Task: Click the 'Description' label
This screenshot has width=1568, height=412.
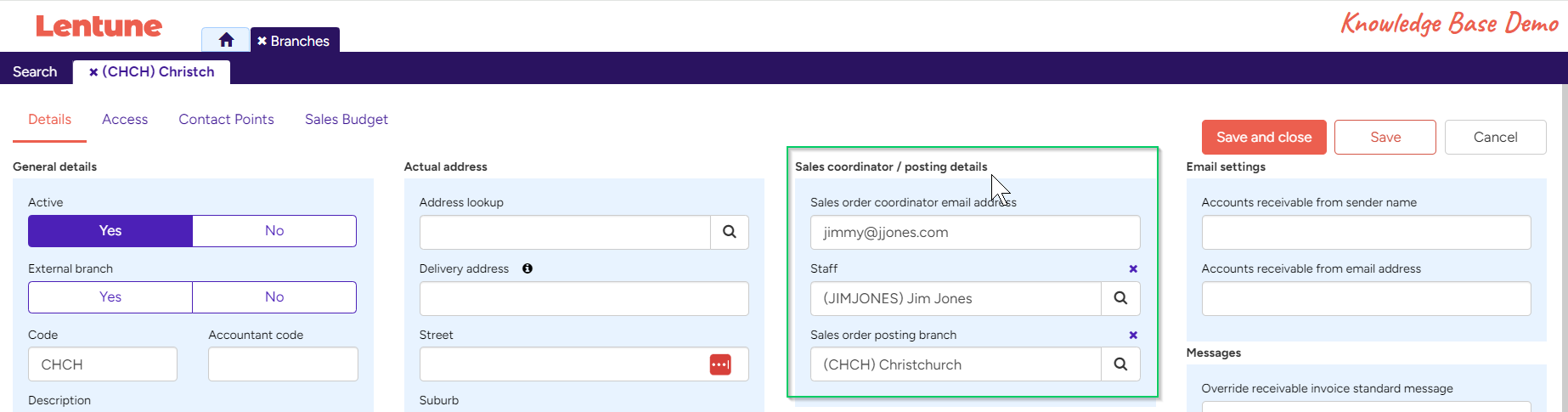Action: pos(59,400)
